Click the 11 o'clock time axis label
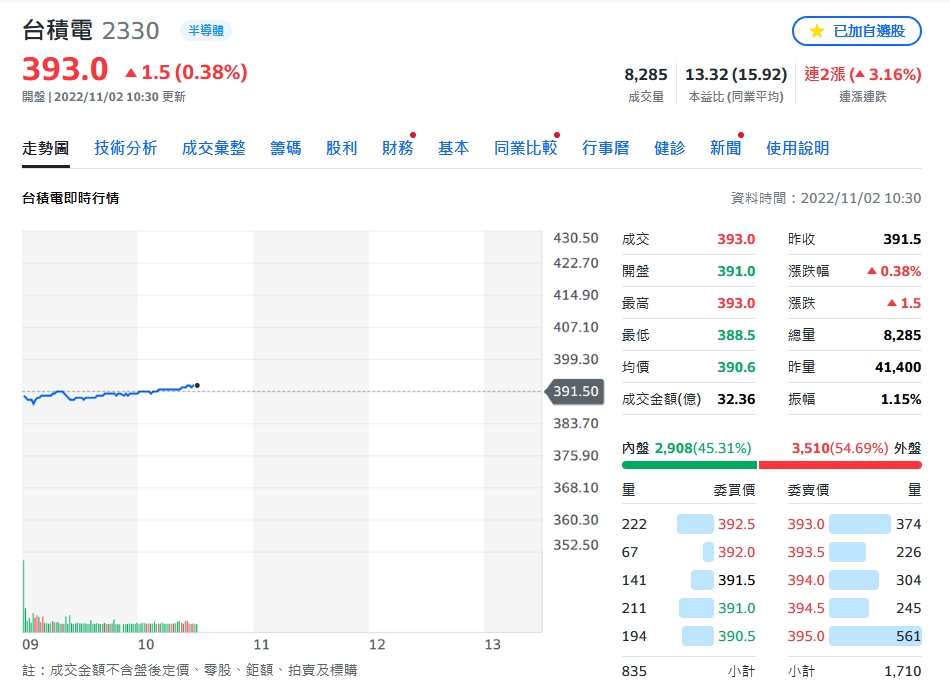The width and height of the screenshot is (950, 700). [x=261, y=644]
